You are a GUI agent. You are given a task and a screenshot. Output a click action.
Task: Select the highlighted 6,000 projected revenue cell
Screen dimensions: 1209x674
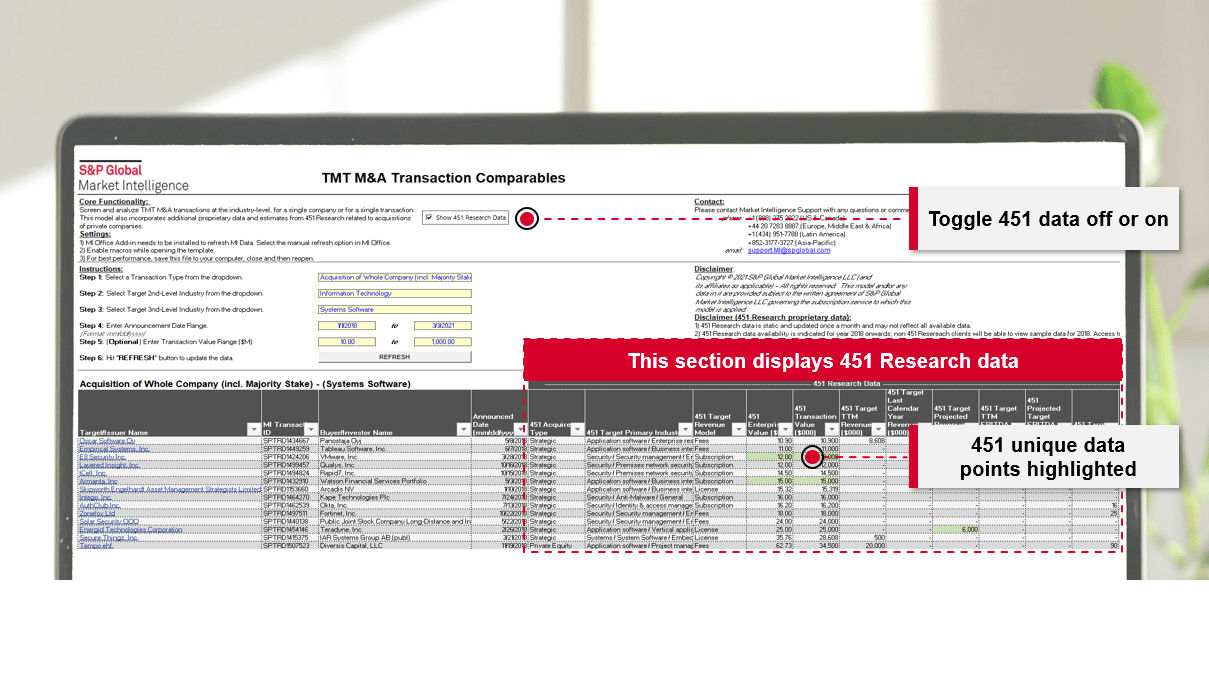[x=955, y=529]
